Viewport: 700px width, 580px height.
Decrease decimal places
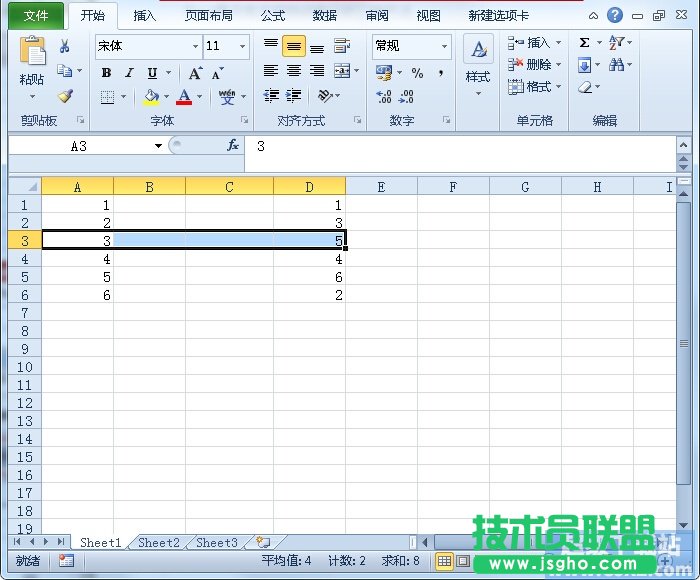(x=406, y=96)
